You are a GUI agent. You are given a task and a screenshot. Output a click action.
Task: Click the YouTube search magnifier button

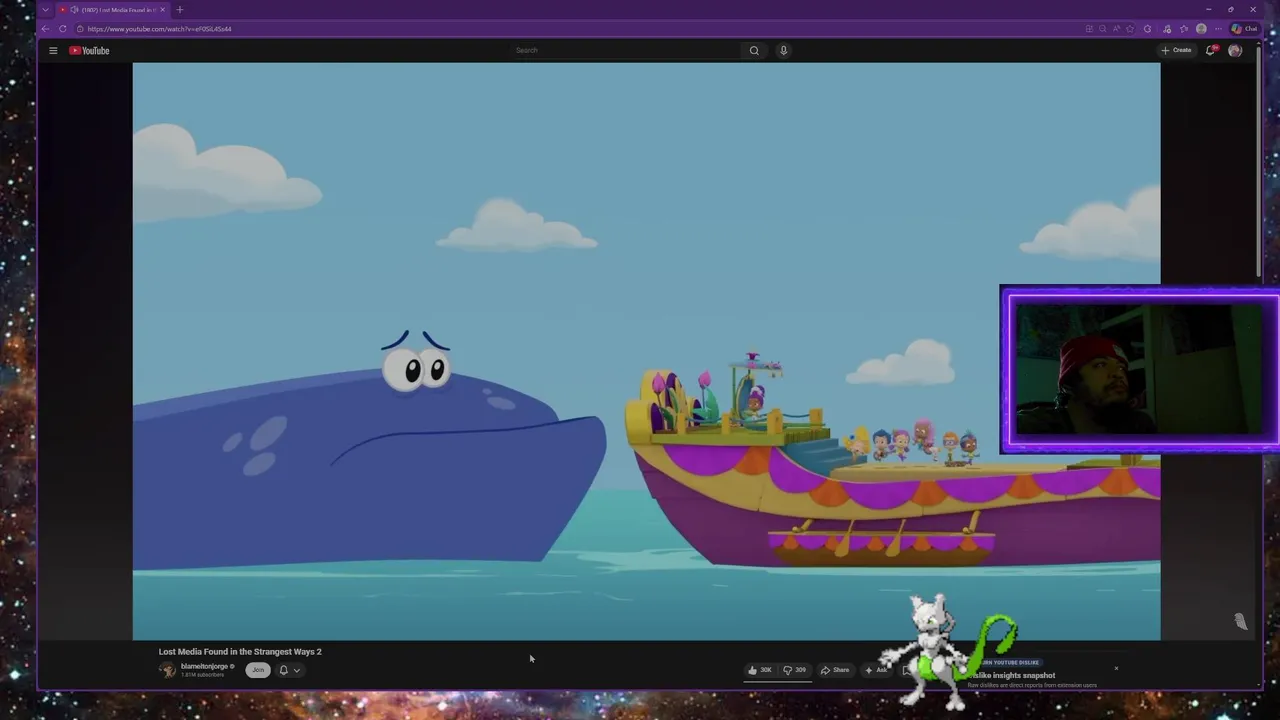click(754, 50)
